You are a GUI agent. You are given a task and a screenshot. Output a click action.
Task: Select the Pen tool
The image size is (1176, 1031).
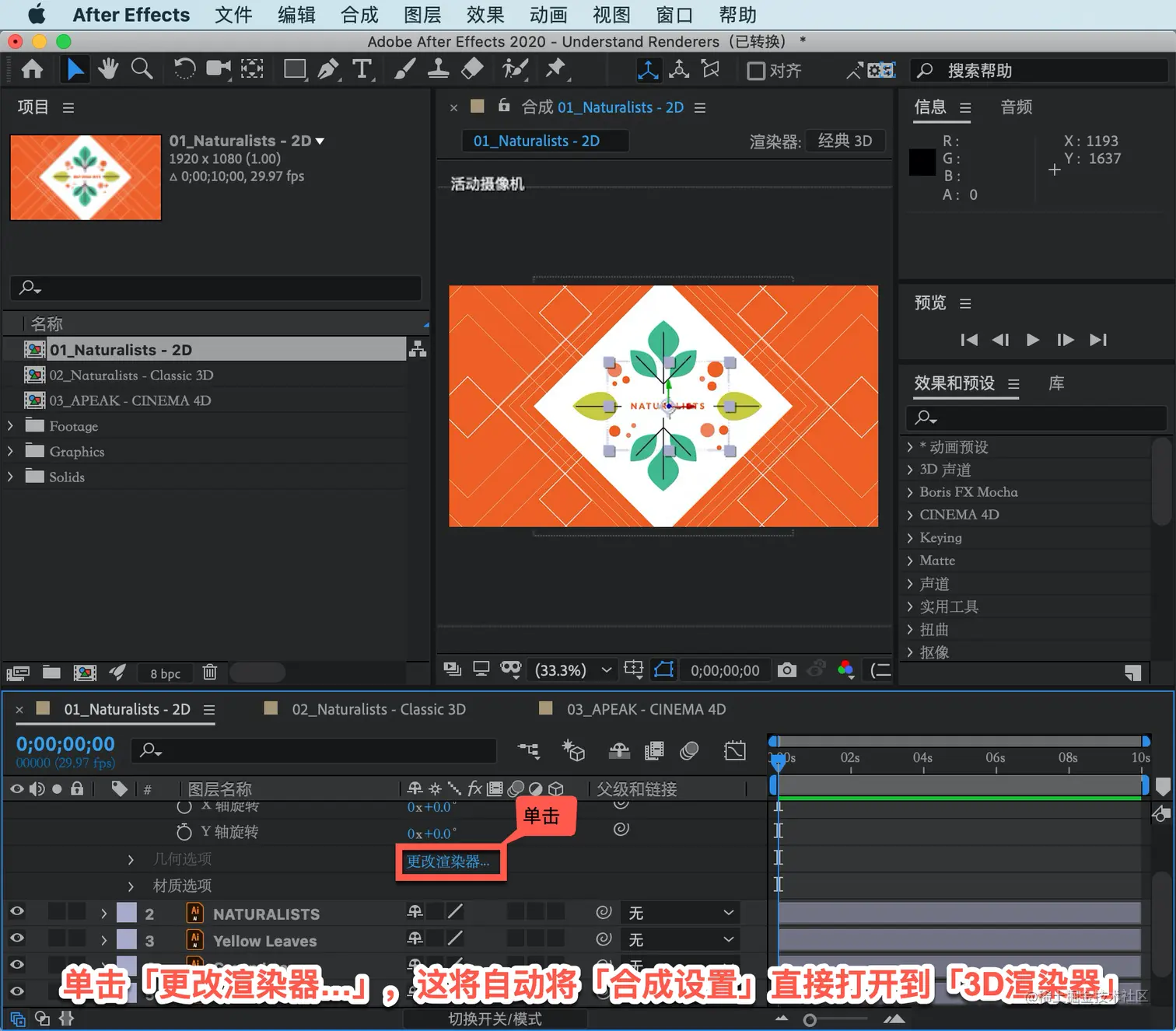[x=328, y=70]
